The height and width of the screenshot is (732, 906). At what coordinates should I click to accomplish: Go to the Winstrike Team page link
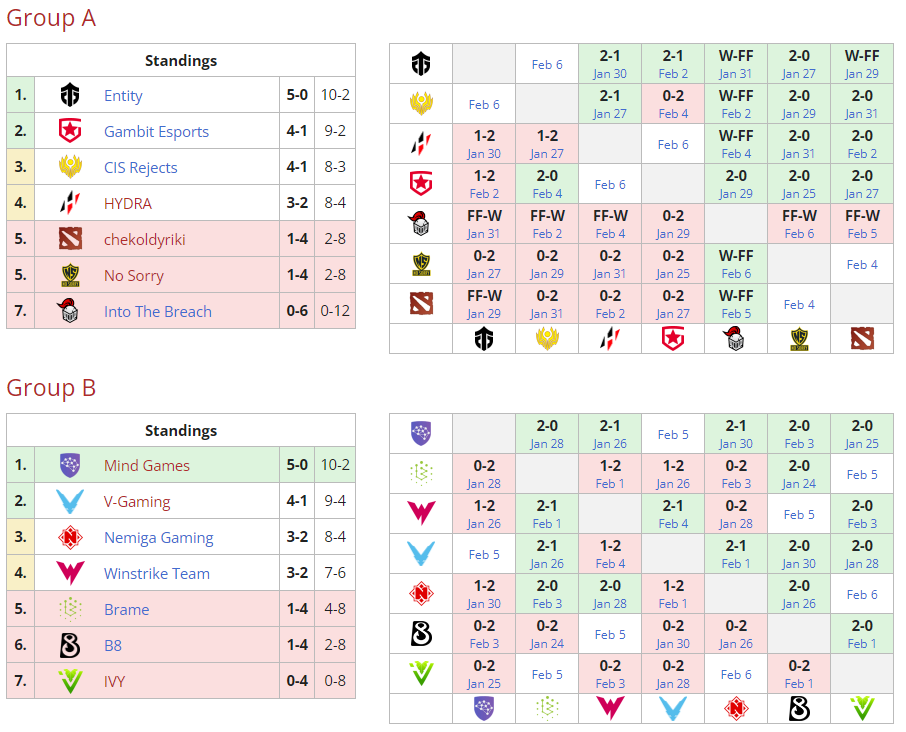point(157,574)
